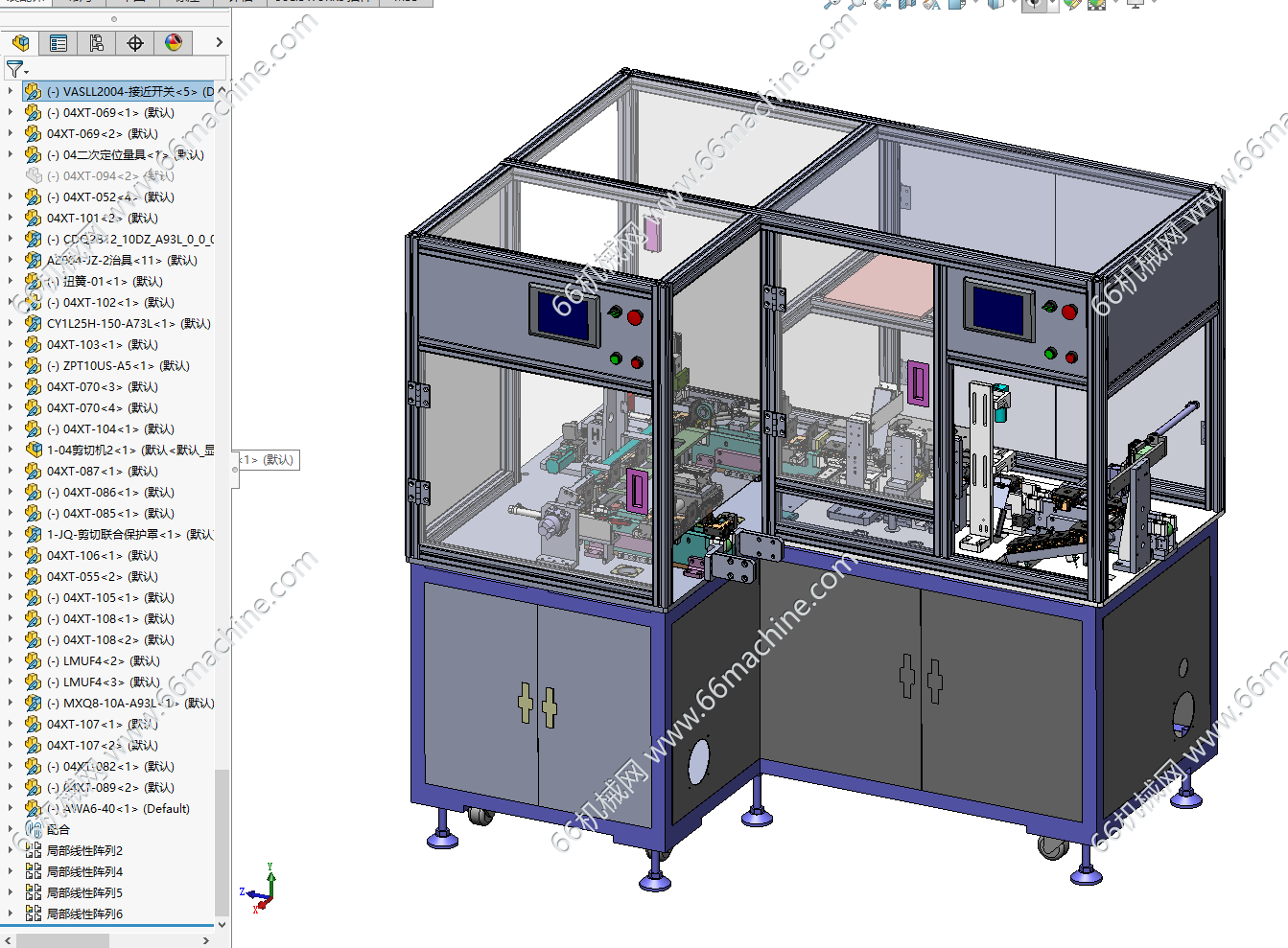
Task: Expand the 局部线性阵列4 tree node
Action: tap(11, 871)
